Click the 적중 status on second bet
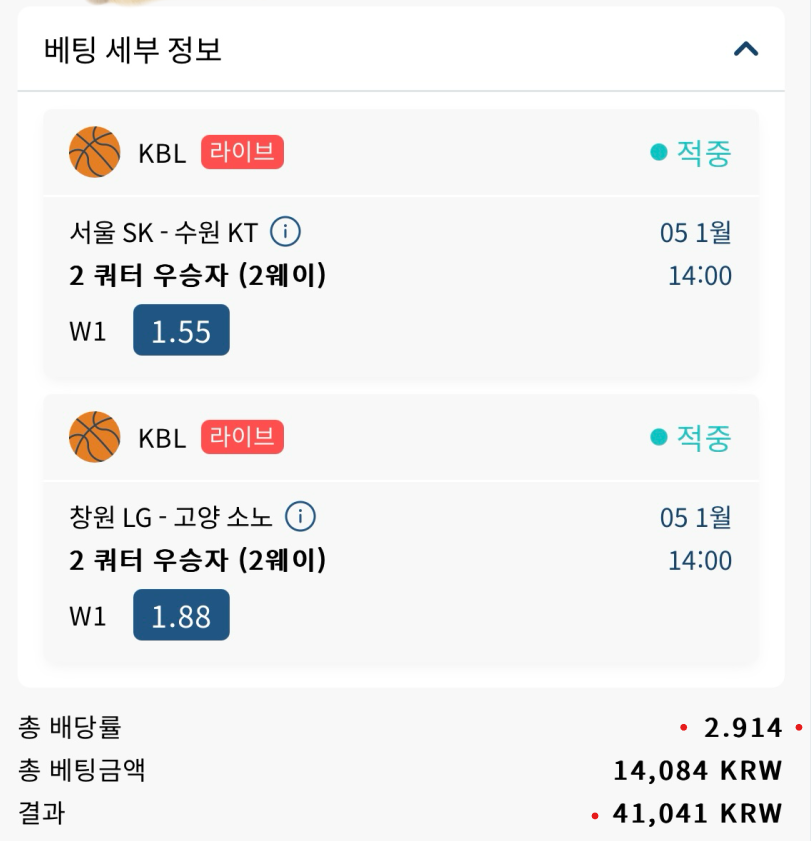 [691, 438]
